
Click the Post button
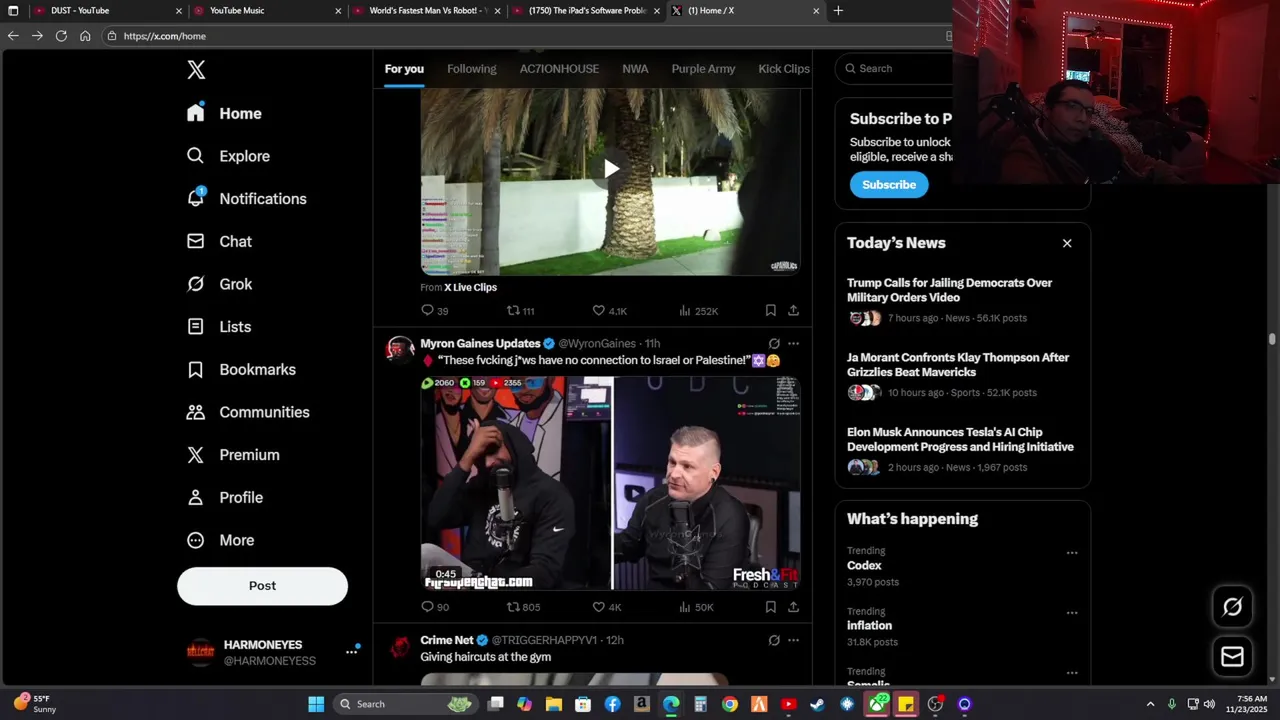coord(262,586)
